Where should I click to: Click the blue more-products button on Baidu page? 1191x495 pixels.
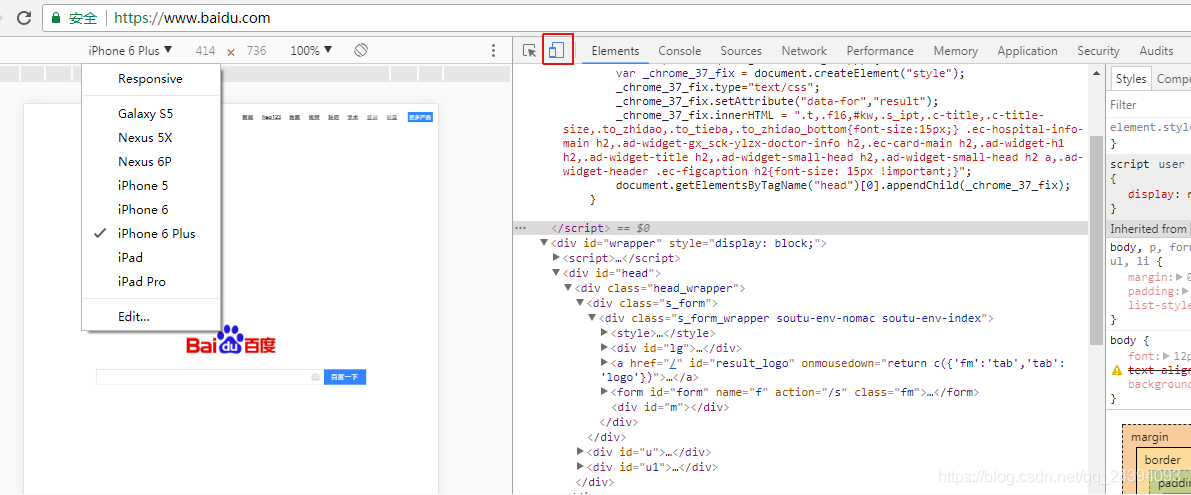[420, 118]
